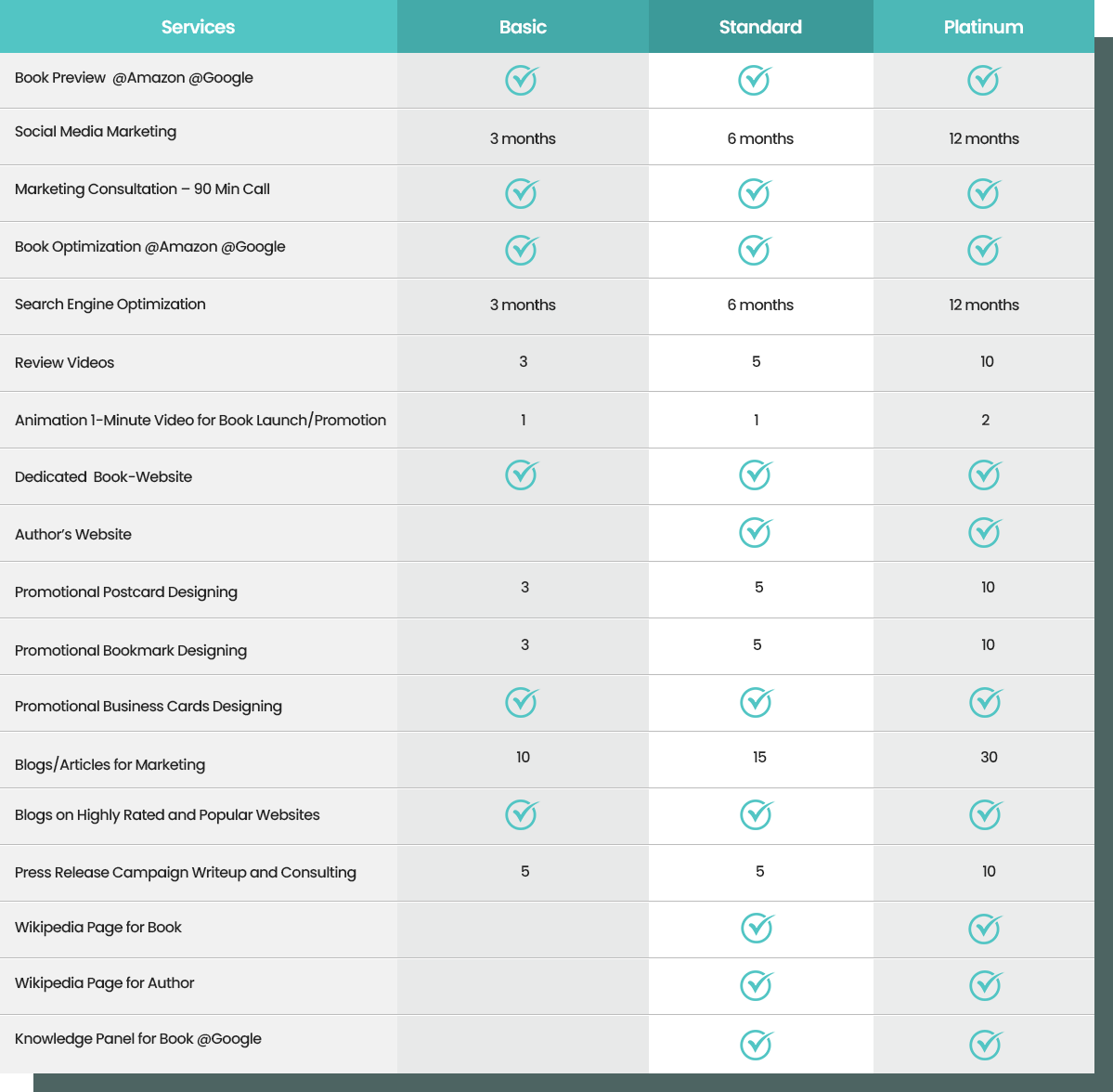Click Platinum checkmark for Wikipedia Page for Author
The image size is (1113, 1092).
pyautogui.click(x=985, y=985)
